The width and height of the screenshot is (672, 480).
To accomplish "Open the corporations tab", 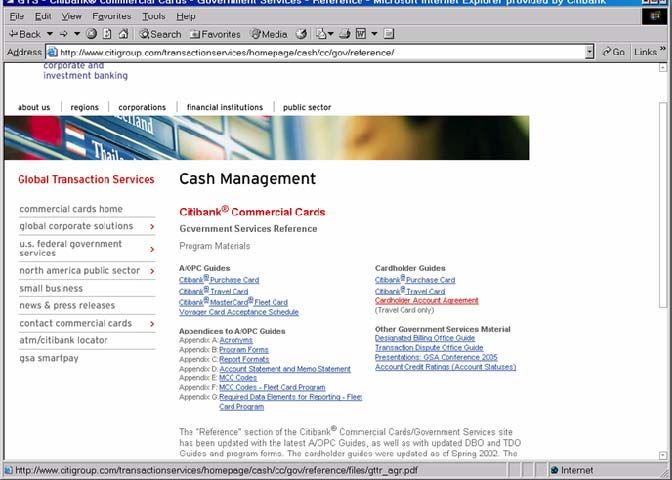I will pyautogui.click(x=142, y=107).
